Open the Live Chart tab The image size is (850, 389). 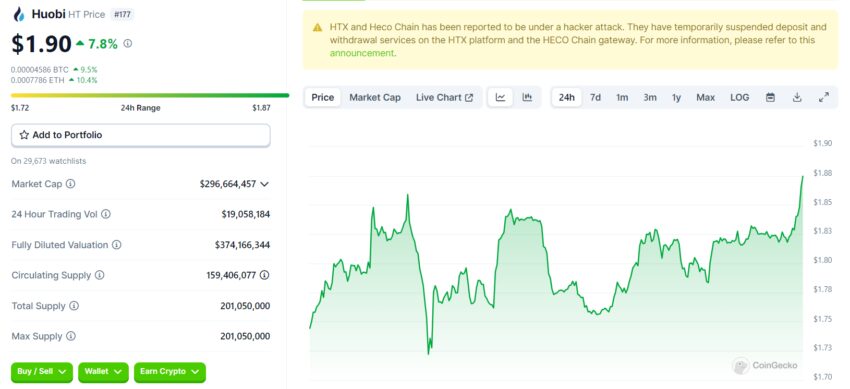click(x=445, y=98)
